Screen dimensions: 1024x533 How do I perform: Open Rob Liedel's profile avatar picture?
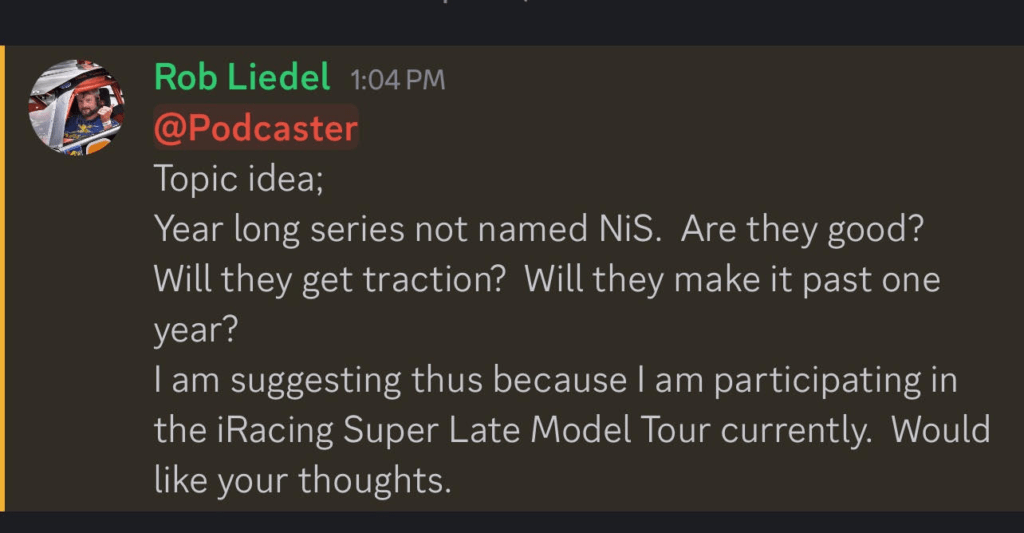click(x=76, y=107)
